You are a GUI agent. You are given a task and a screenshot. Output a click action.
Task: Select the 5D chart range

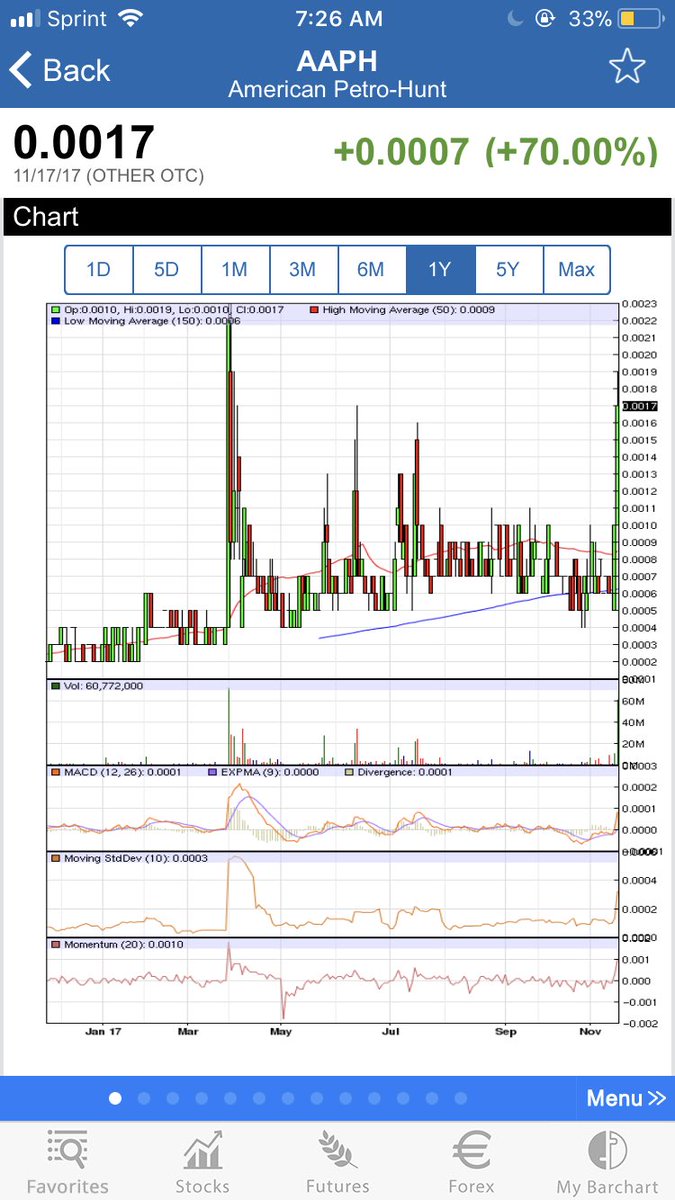[x=167, y=269]
